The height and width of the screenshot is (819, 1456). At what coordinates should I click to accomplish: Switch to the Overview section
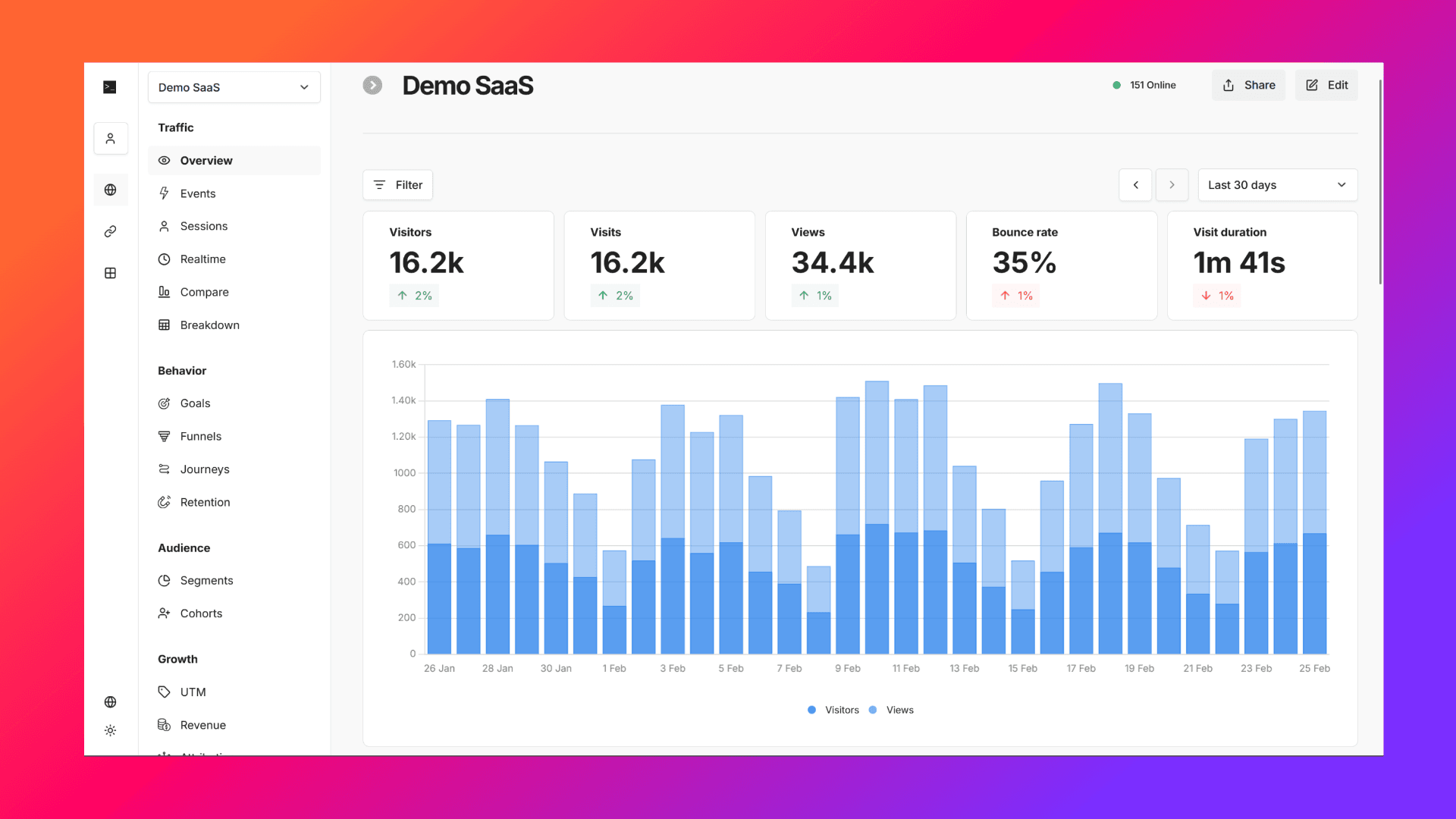206,160
